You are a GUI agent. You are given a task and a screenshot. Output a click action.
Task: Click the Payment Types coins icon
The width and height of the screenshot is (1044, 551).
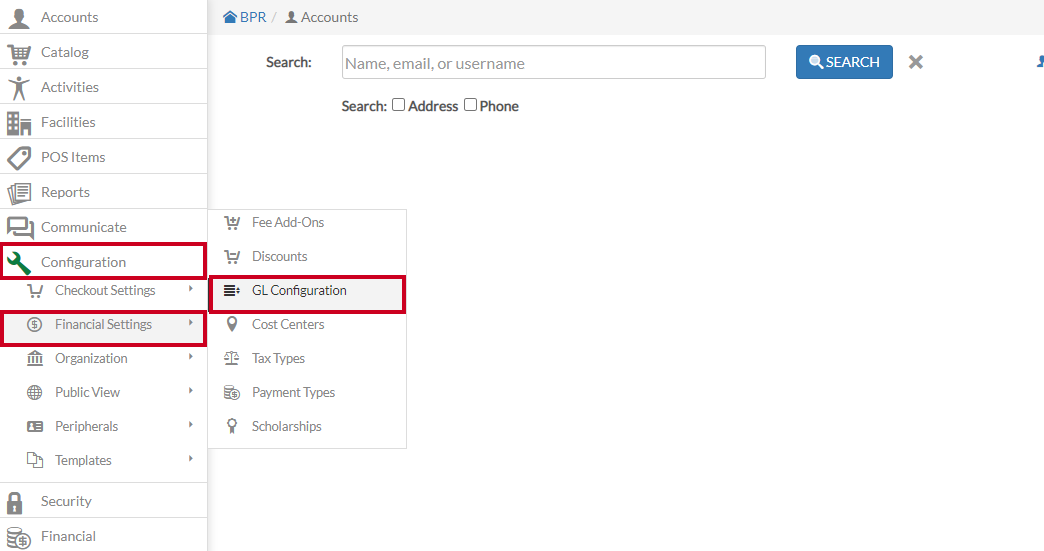click(x=232, y=393)
